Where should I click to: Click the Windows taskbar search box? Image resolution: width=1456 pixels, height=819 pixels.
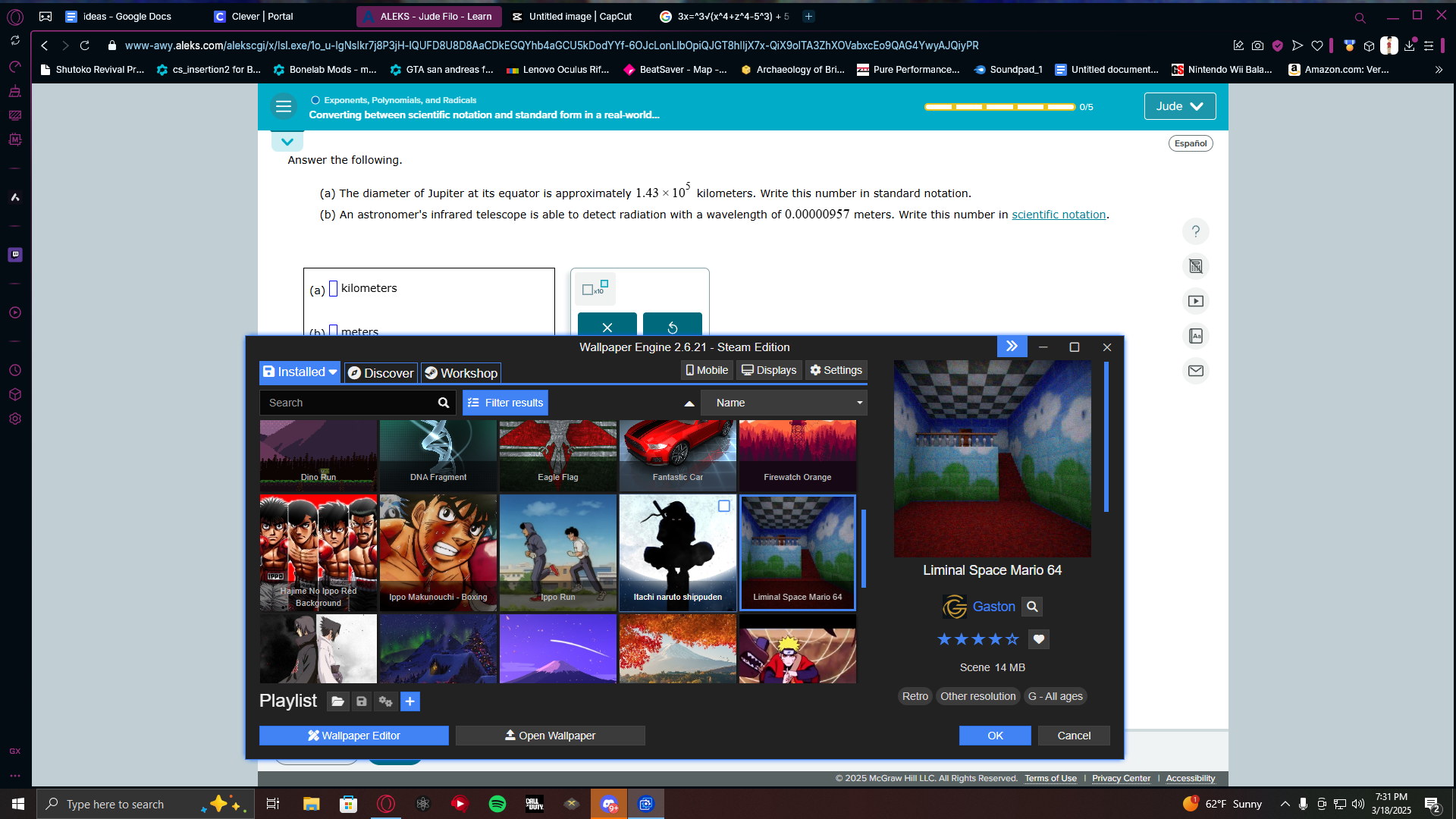146,804
